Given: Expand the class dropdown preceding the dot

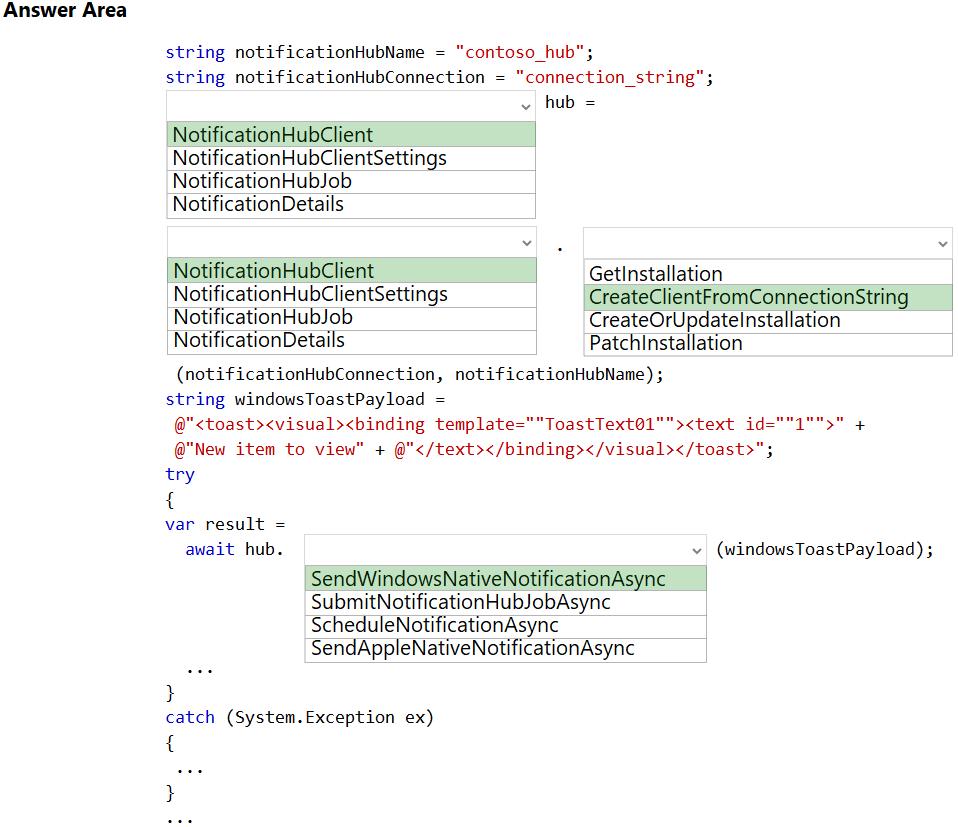Looking at the screenshot, I should [351, 242].
